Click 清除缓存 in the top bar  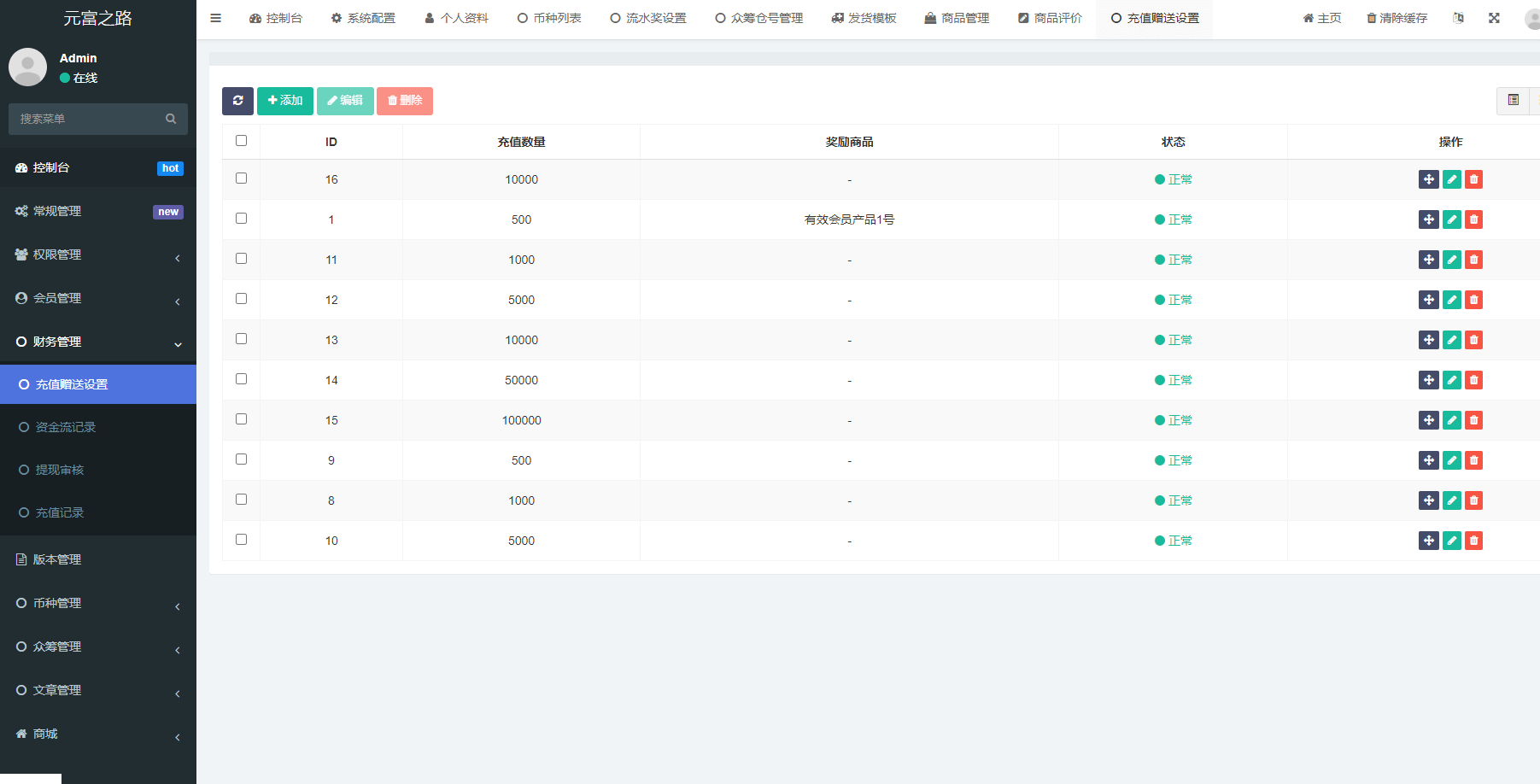click(x=1397, y=18)
